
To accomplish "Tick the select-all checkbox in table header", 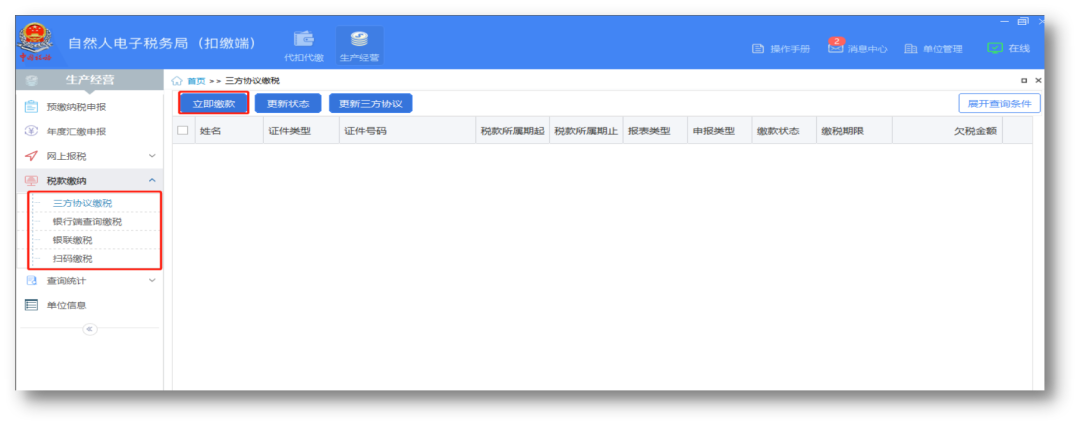I will pyautogui.click(x=183, y=130).
